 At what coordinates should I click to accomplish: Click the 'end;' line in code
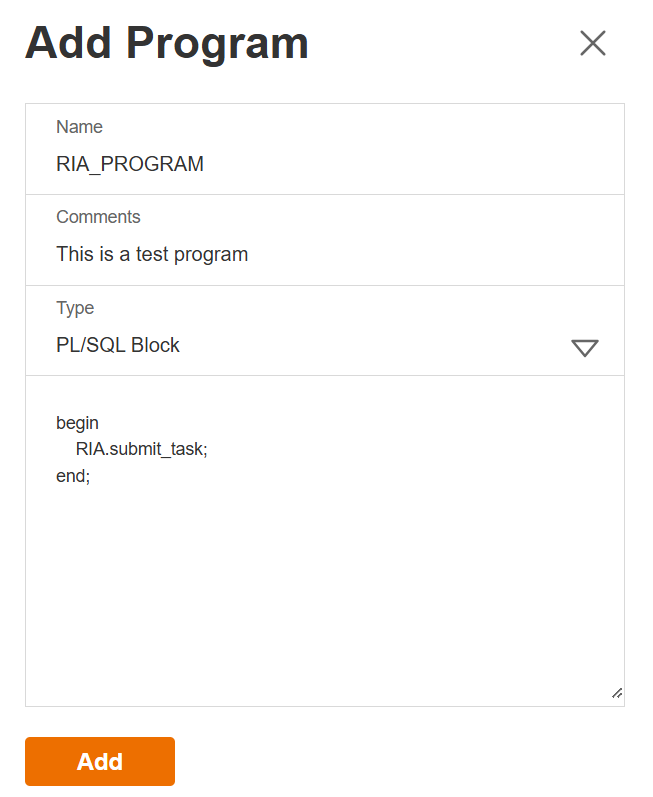73,476
